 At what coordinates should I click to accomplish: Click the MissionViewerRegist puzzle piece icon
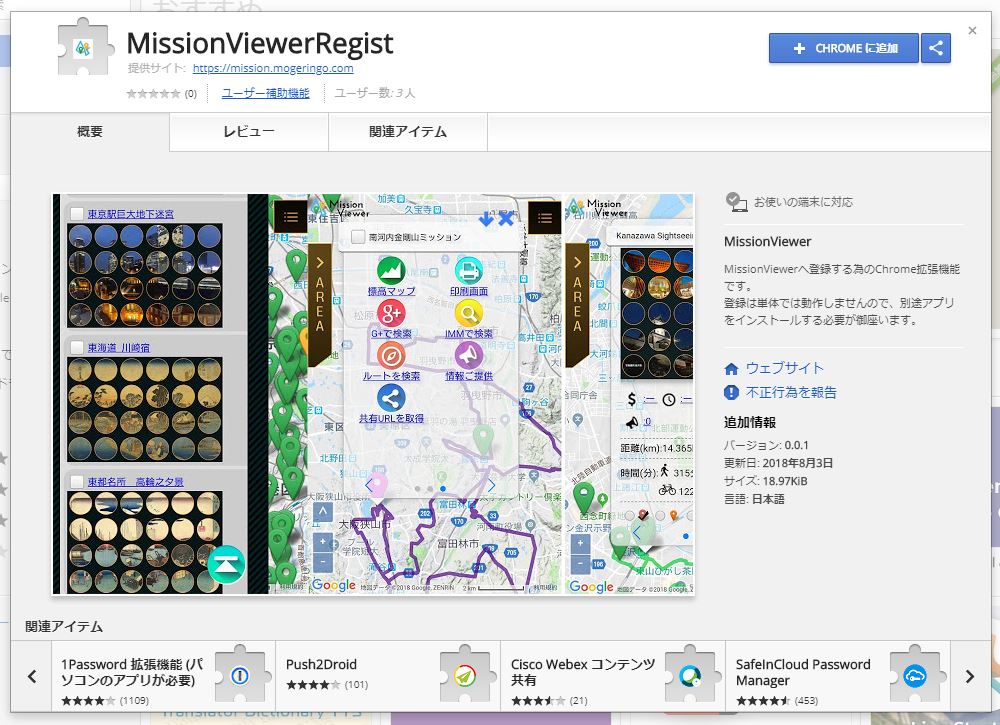pos(85,48)
